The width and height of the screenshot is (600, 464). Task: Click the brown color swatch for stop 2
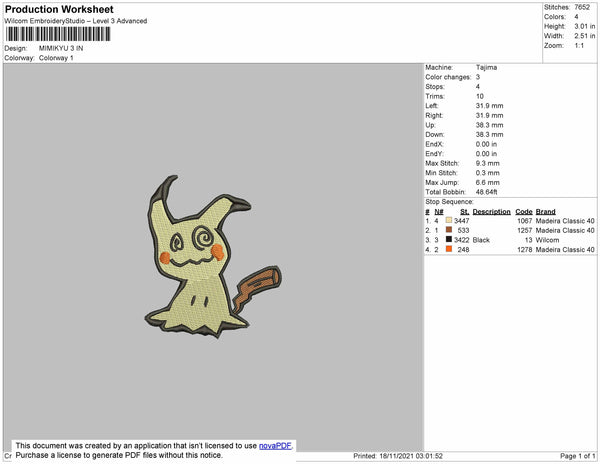click(x=449, y=230)
